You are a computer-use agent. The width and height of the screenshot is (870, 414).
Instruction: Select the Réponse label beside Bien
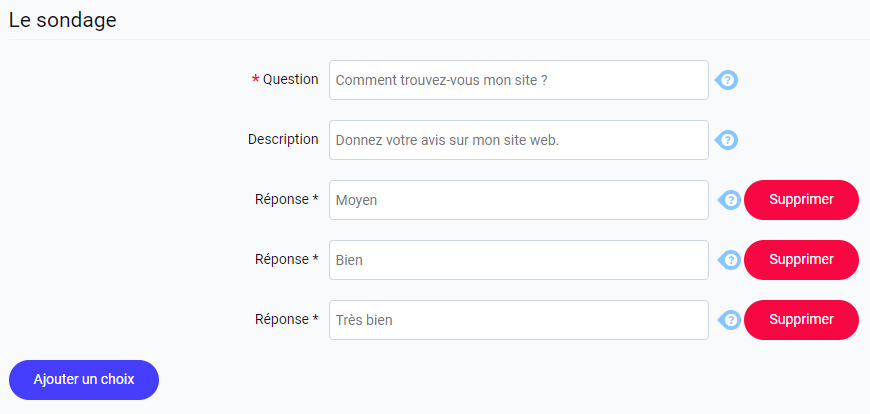coord(287,259)
